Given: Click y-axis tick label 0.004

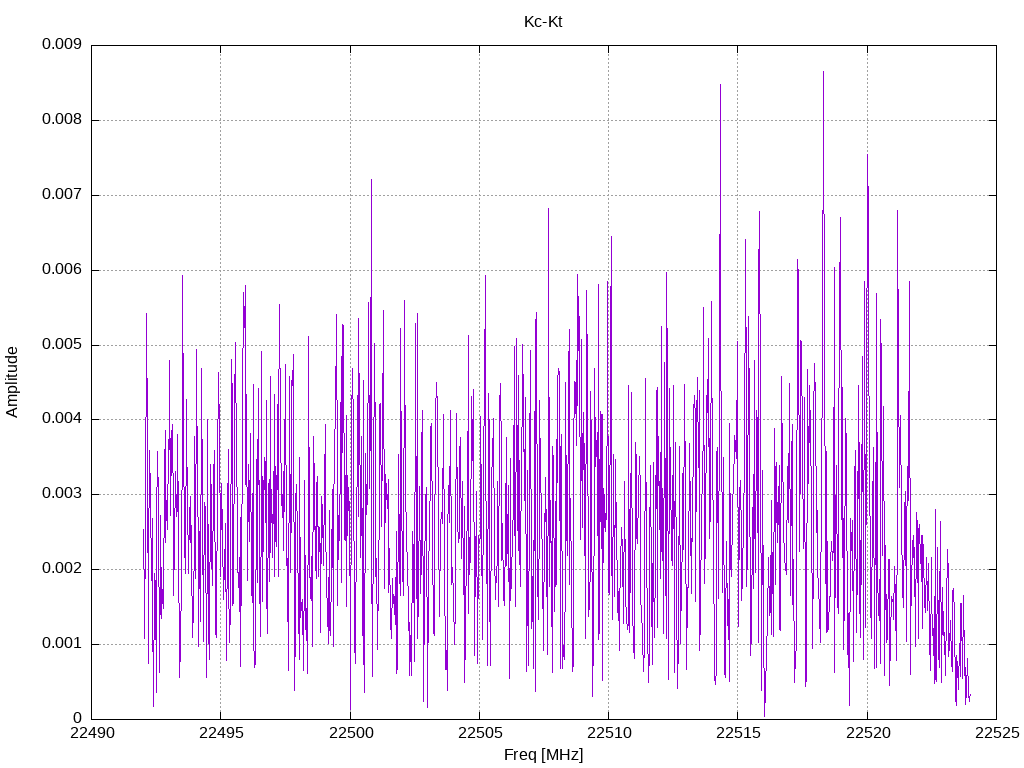Looking at the screenshot, I should [x=62, y=419].
